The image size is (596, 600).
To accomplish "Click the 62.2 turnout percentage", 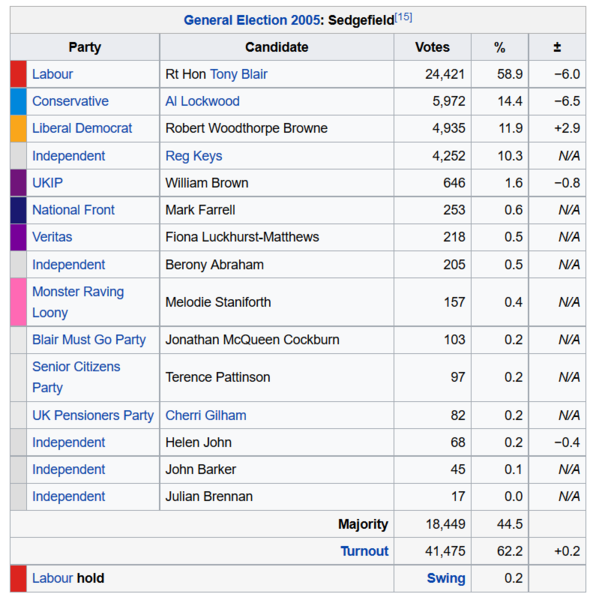I will 510,551.
